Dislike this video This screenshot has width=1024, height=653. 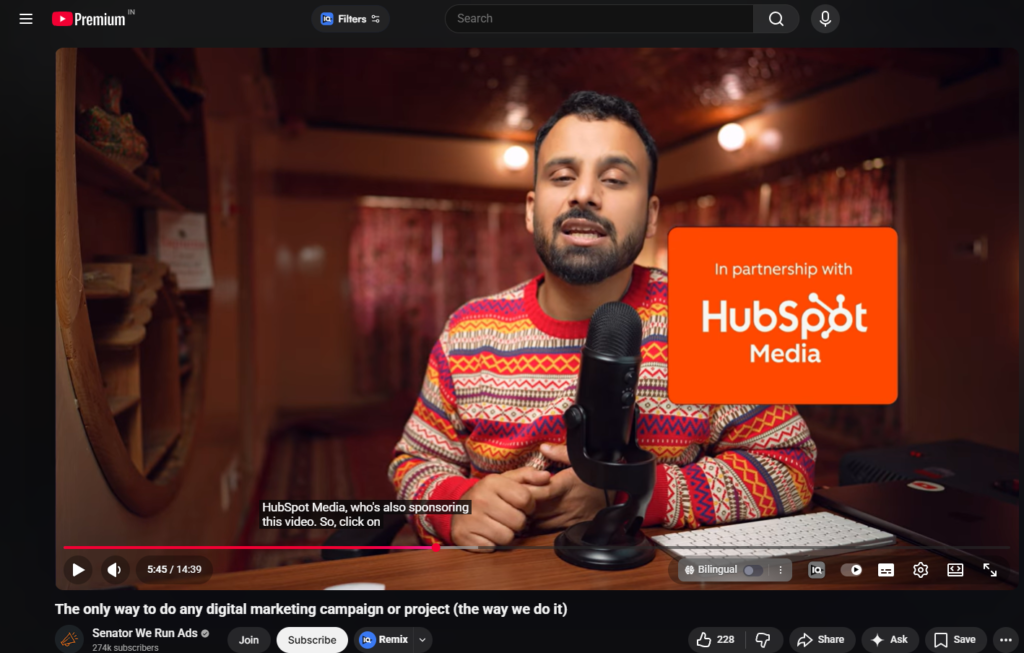[x=762, y=640]
